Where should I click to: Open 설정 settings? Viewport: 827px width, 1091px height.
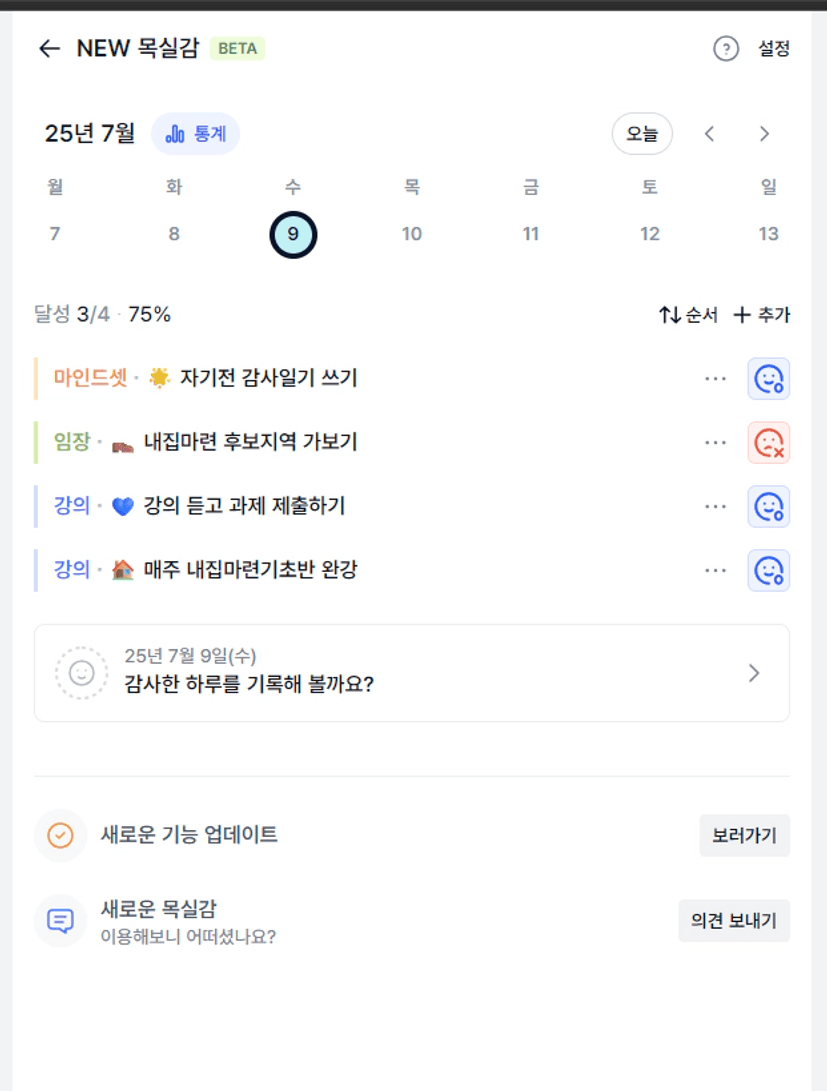point(773,49)
